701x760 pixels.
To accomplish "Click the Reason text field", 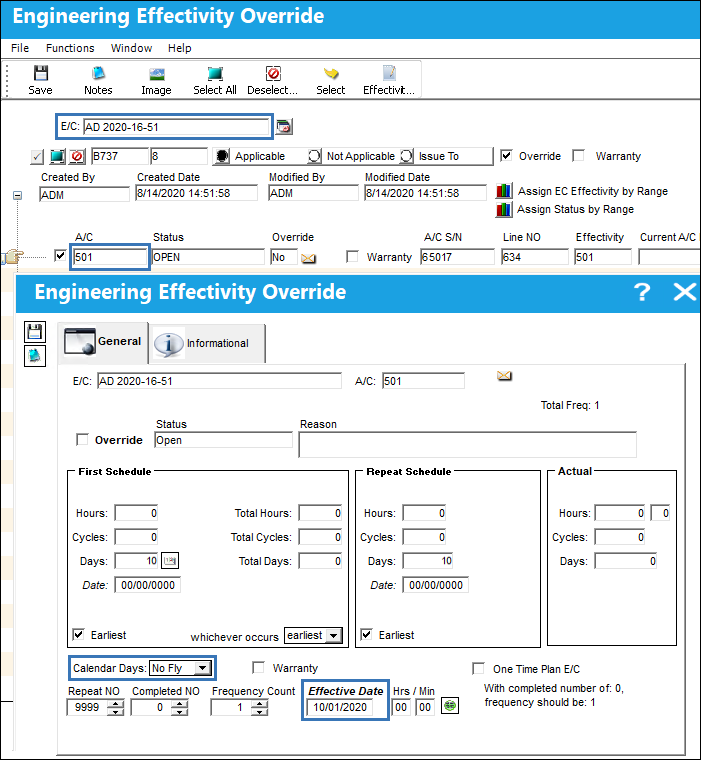I will click(467, 444).
